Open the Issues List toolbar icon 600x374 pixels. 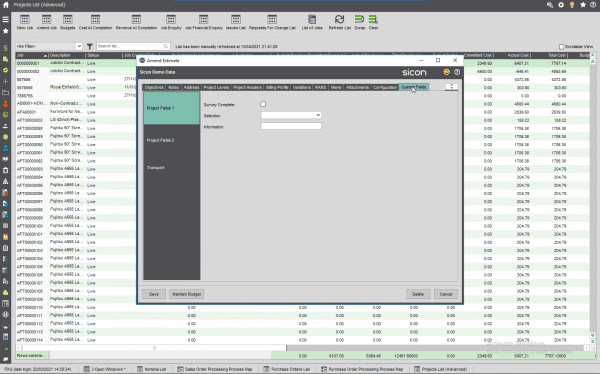pos(236,22)
